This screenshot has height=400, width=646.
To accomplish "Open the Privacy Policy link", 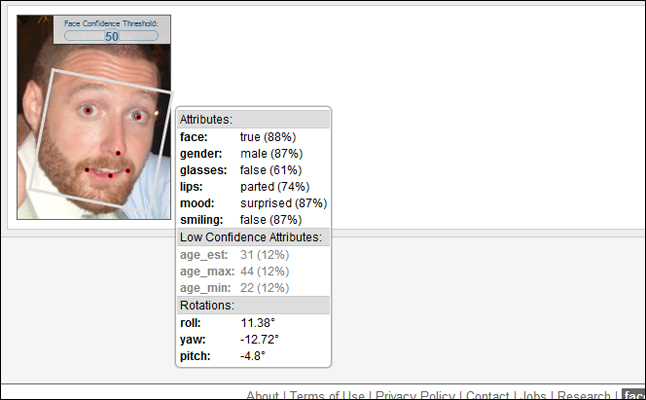I will coord(415,395).
